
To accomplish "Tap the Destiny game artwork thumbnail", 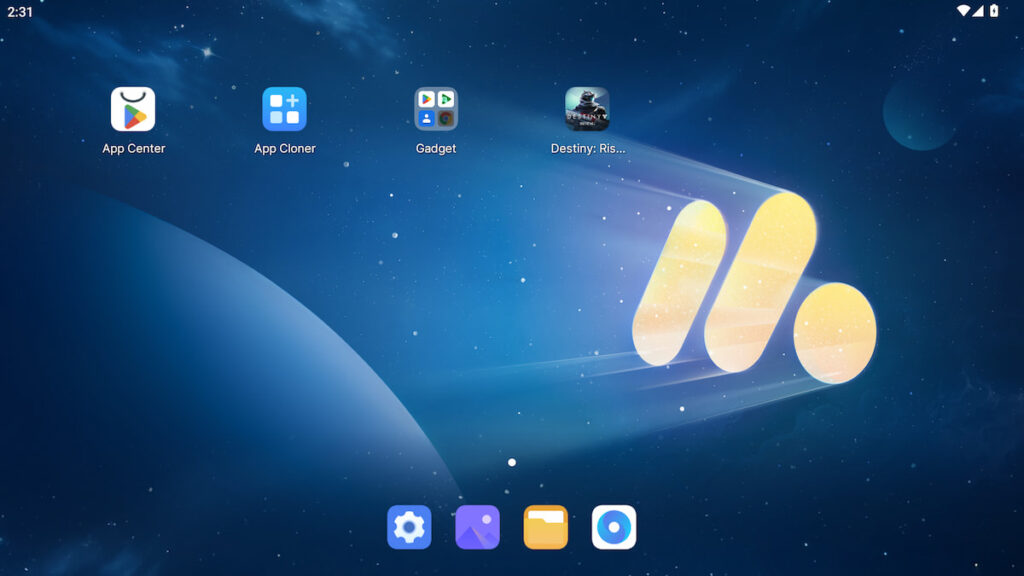I will click(587, 108).
